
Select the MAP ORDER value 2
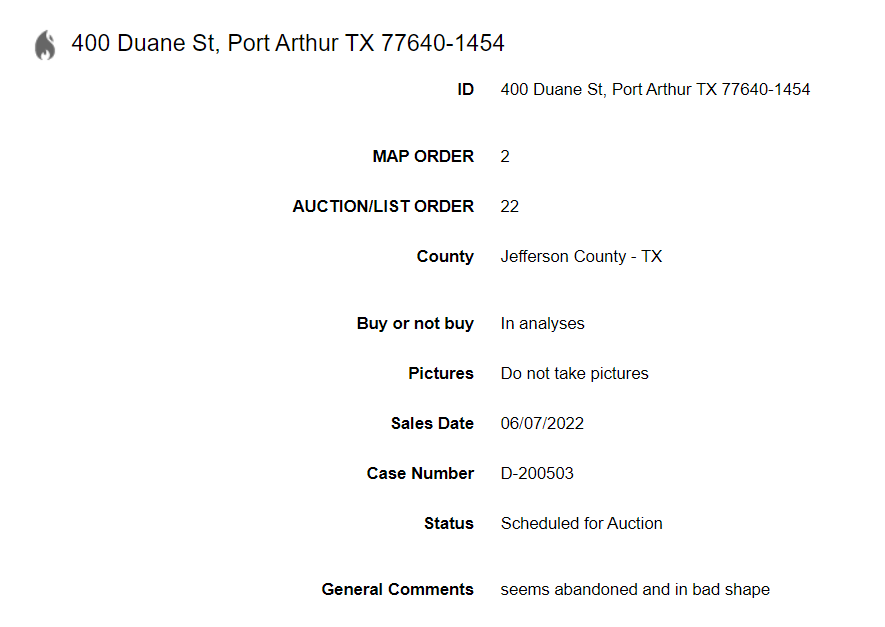pos(505,156)
